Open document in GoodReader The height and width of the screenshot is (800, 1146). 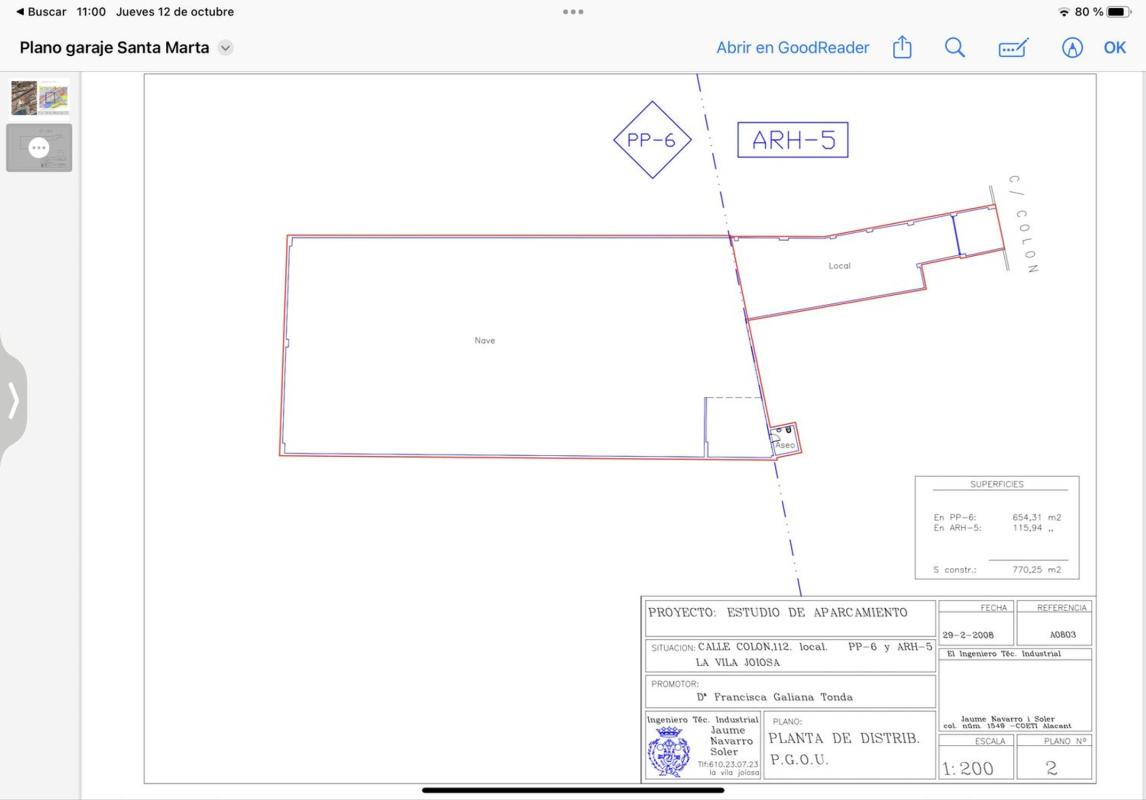click(x=792, y=47)
